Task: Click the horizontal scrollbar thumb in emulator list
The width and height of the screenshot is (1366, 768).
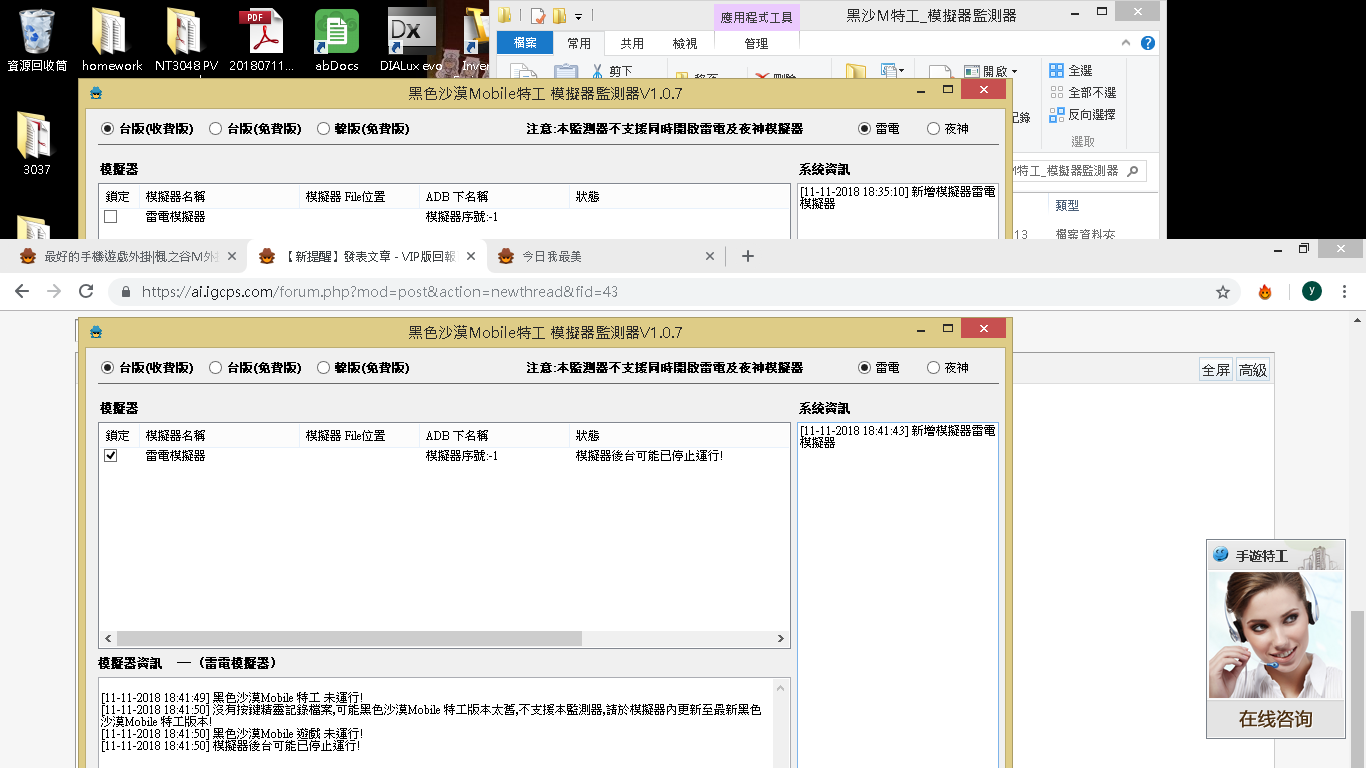Action: tap(349, 638)
